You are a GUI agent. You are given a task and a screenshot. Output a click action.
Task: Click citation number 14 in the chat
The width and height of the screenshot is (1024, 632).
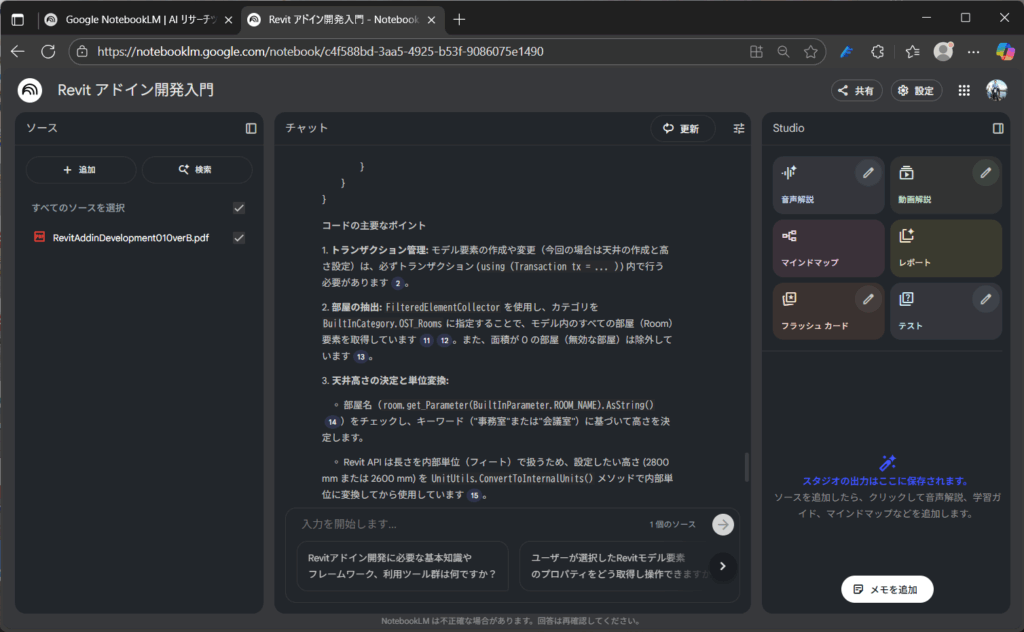pyautogui.click(x=331, y=422)
